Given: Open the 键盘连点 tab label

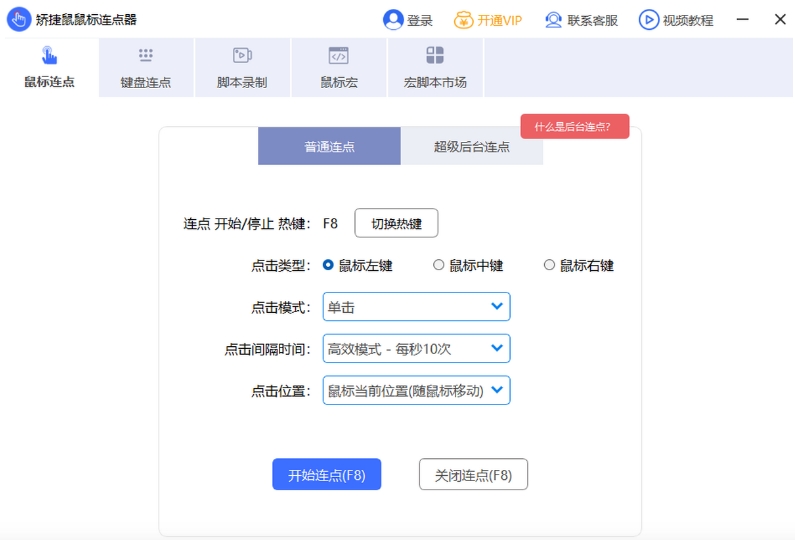Looking at the screenshot, I should point(146,82).
